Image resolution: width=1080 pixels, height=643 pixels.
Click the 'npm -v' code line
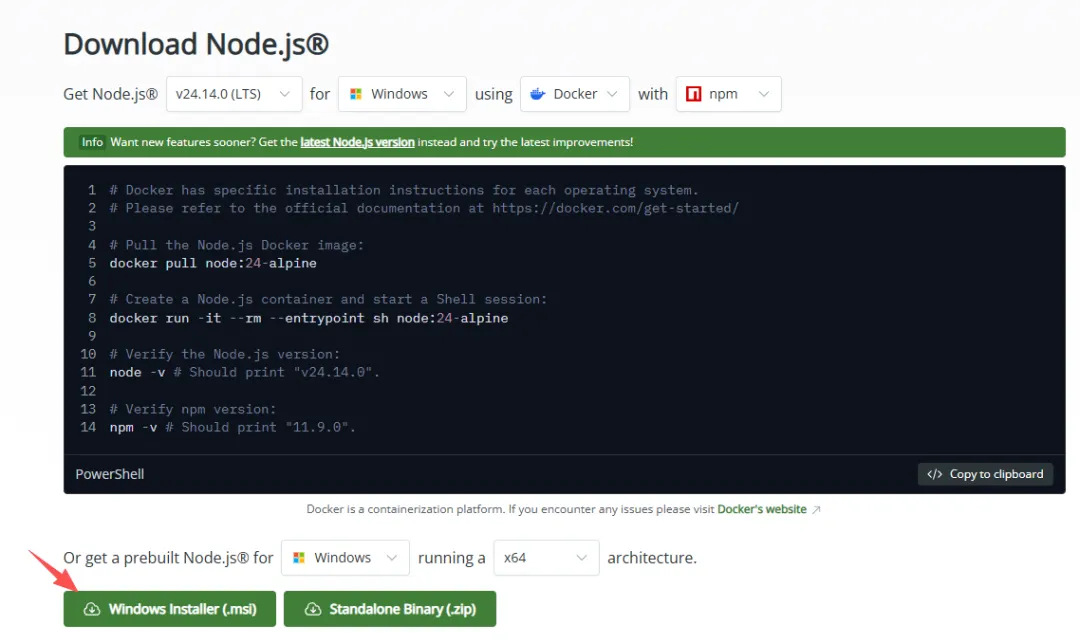(x=232, y=428)
